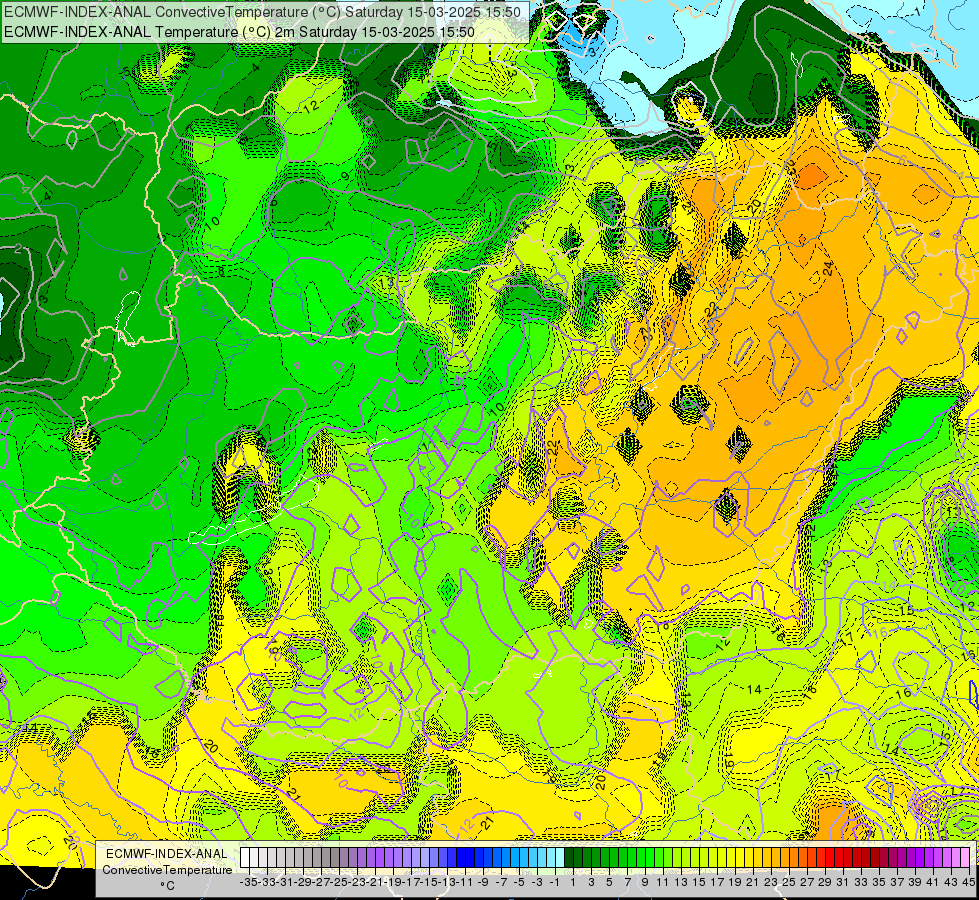This screenshot has width=979, height=900.
Task: Select the first white swatch of the legend
Action: [x=244, y=857]
